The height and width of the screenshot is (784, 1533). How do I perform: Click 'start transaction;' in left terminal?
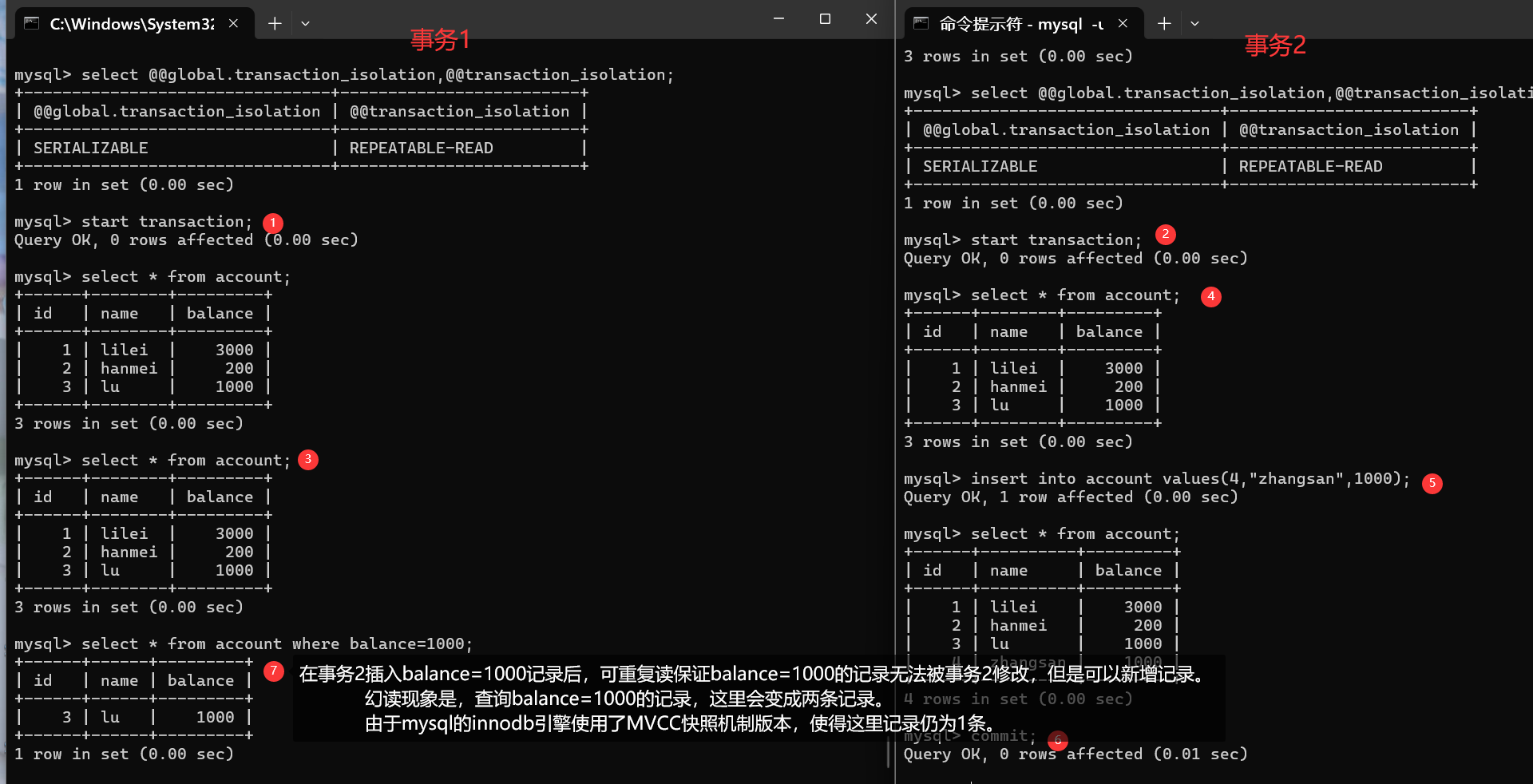(x=167, y=221)
